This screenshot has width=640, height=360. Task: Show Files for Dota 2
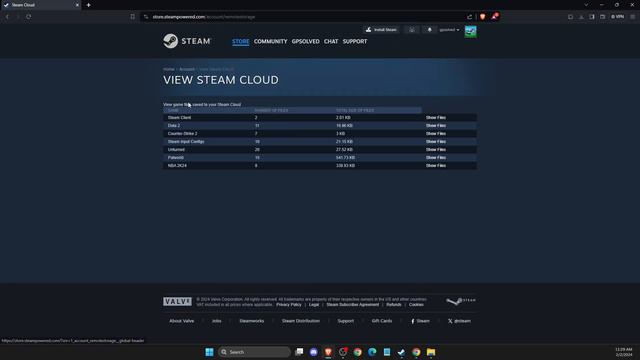pyautogui.click(x=436, y=126)
